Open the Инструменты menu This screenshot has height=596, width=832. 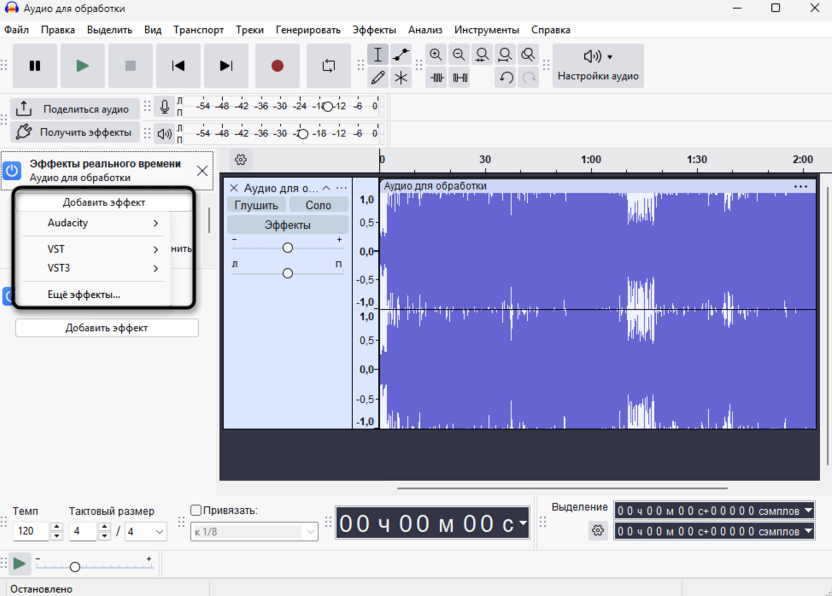pyautogui.click(x=487, y=30)
